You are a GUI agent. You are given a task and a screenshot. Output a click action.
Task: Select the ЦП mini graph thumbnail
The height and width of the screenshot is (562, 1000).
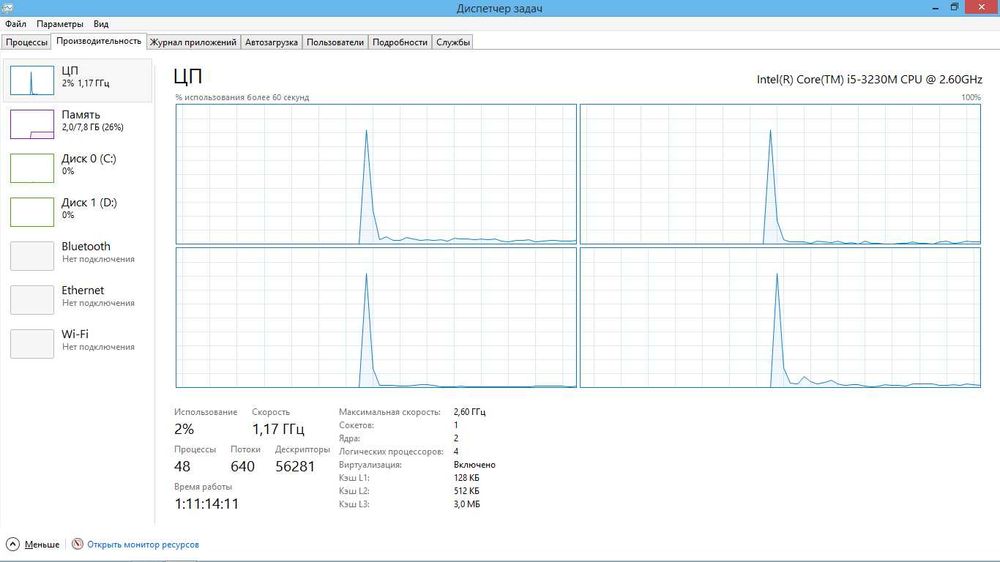(32, 80)
